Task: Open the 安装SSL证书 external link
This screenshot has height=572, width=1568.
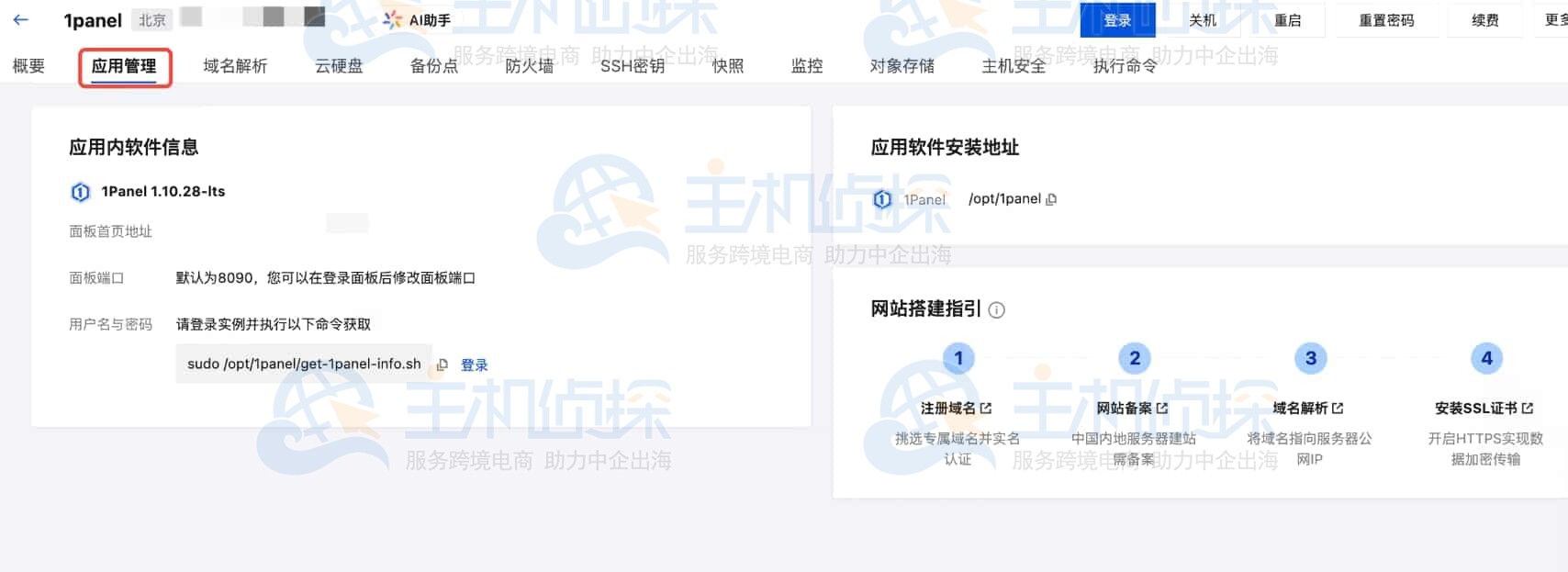Action: pos(1484,409)
